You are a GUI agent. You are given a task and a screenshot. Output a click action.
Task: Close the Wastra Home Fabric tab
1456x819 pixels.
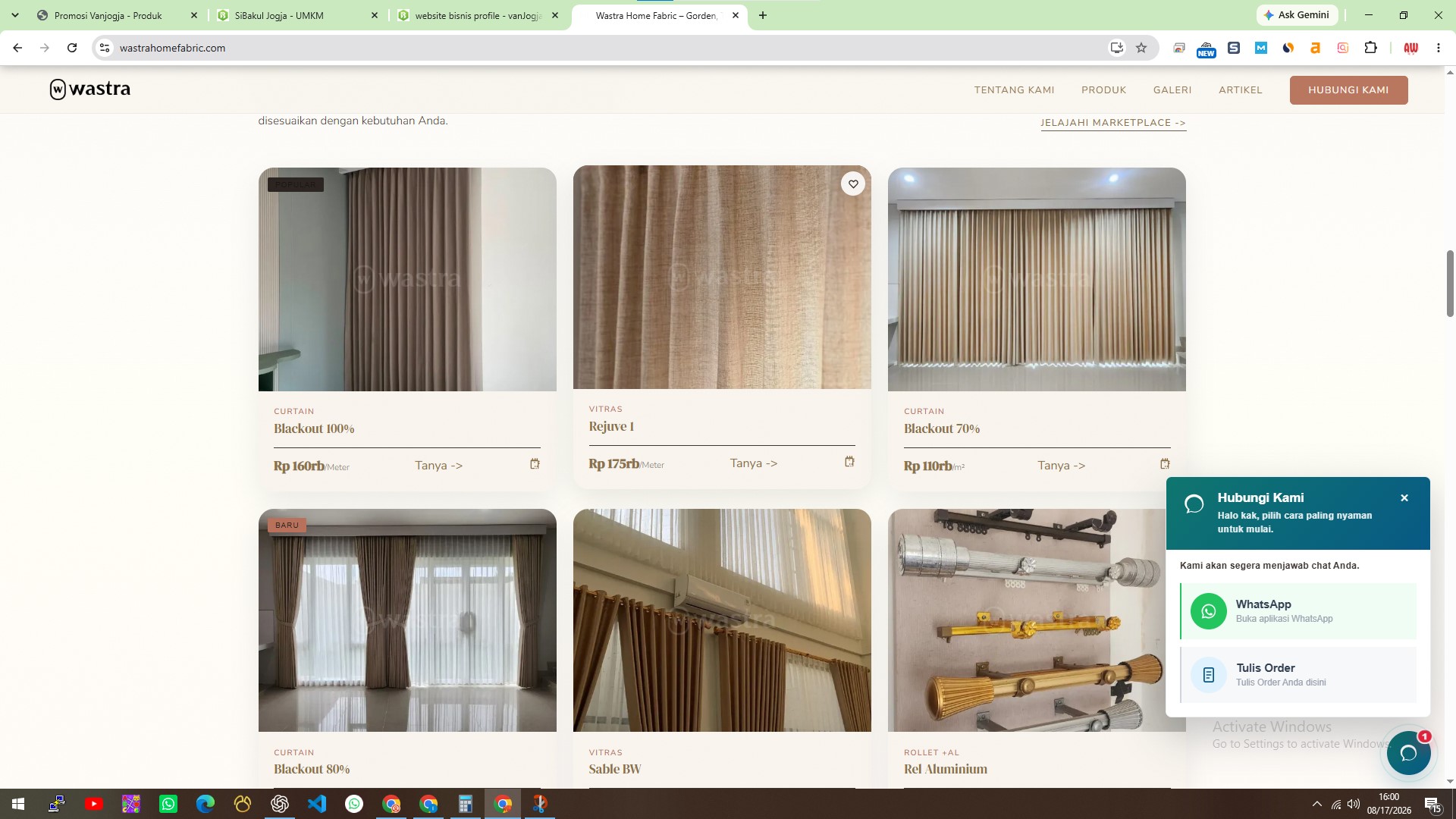736,15
